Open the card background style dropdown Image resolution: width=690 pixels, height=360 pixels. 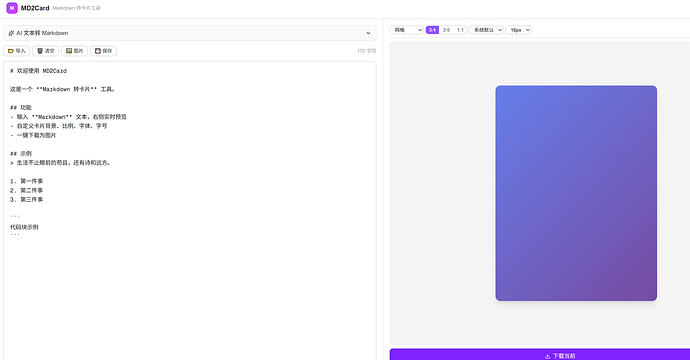(x=407, y=30)
